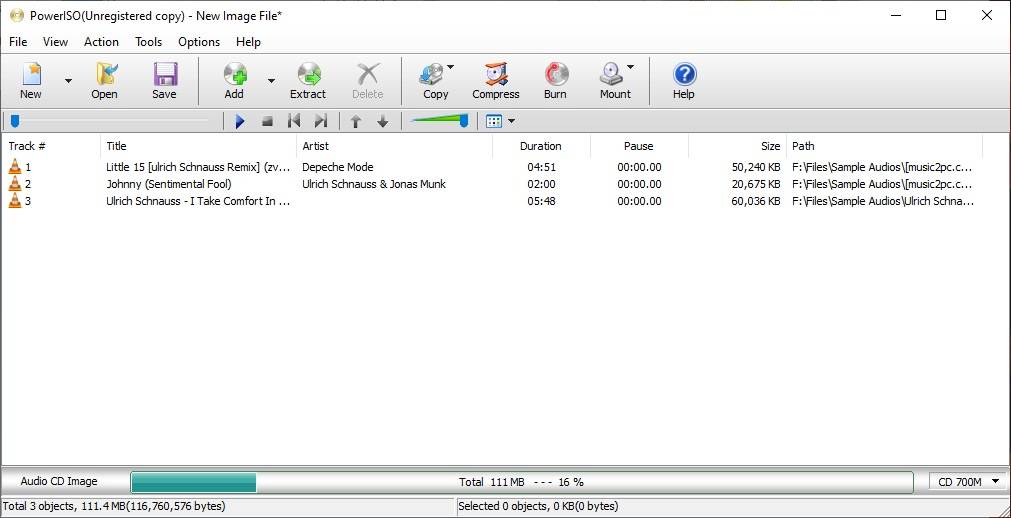
Task: Play the selected audio track
Action: pos(240,121)
